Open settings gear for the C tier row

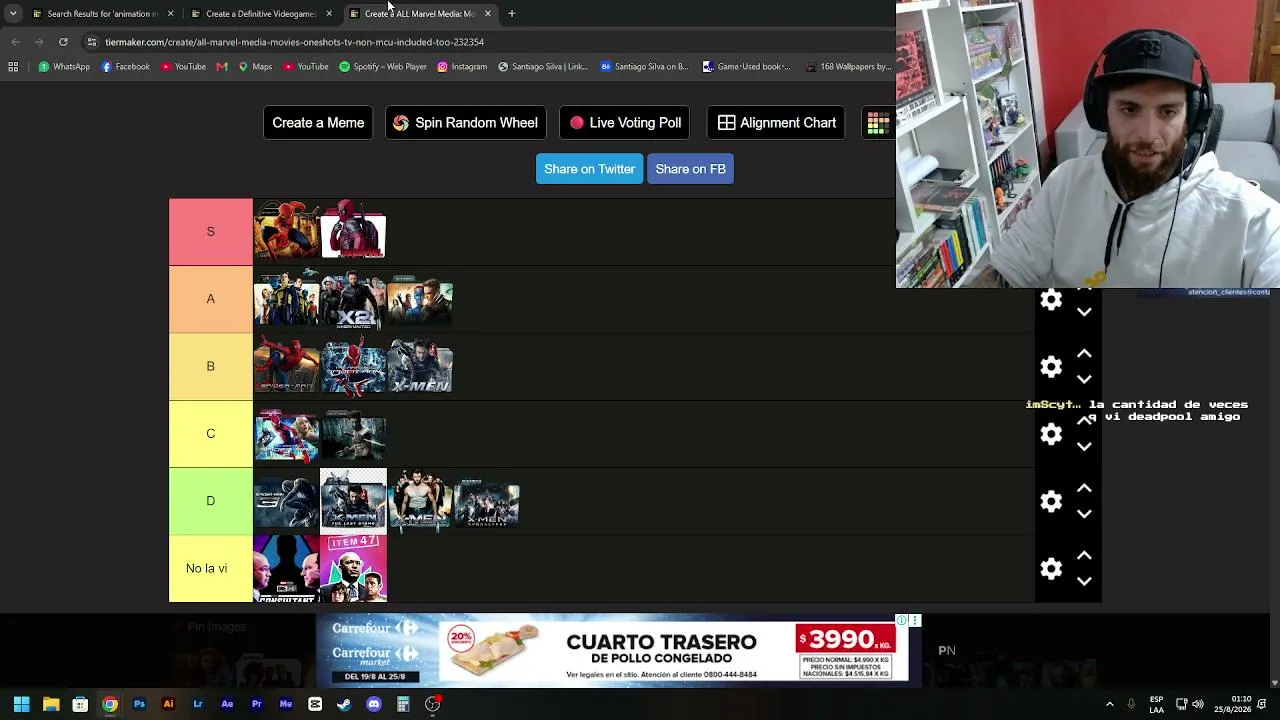(1051, 434)
